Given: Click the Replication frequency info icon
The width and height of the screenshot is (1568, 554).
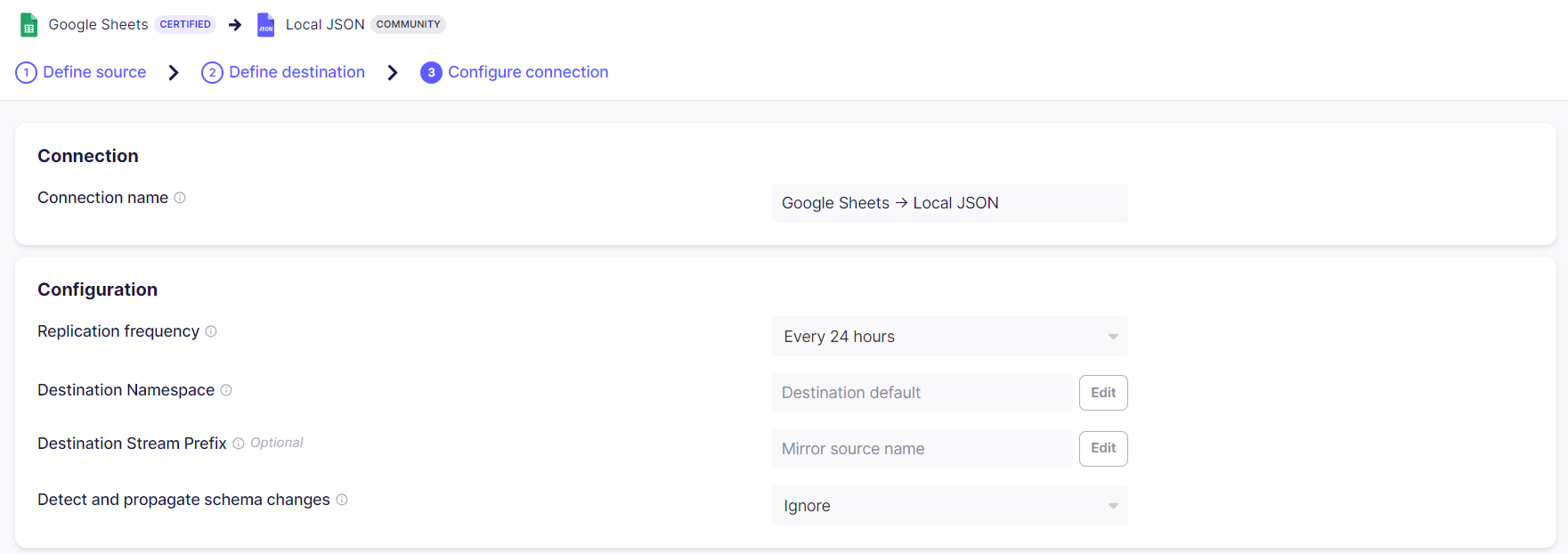Looking at the screenshot, I should pos(211,331).
